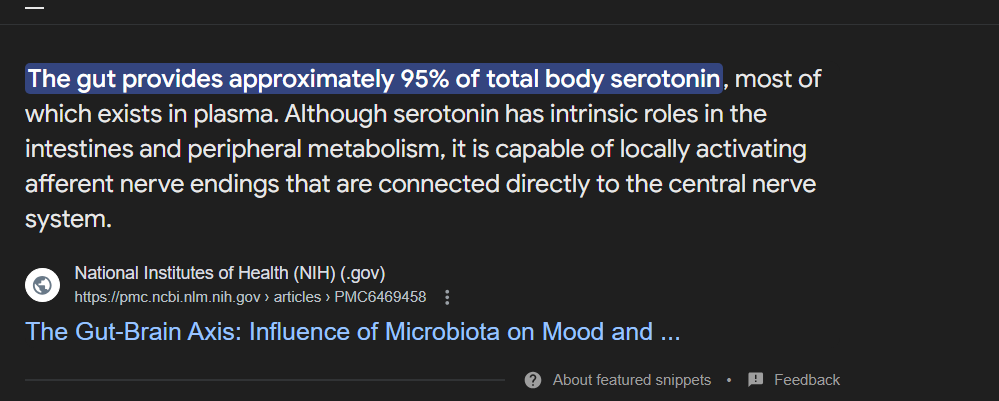Click the highlighted 95% serotonin sentence
The height and width of the screenshot is (401, 999).
point(374,79)
